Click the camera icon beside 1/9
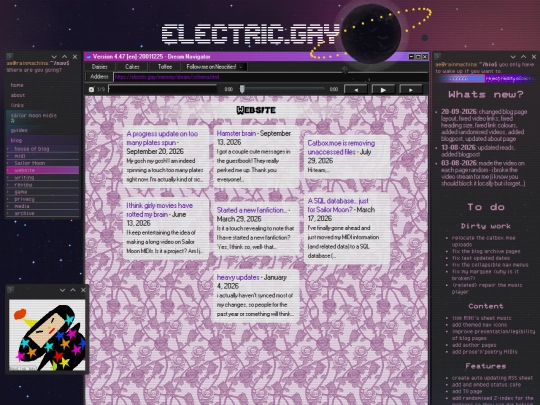 91,90
